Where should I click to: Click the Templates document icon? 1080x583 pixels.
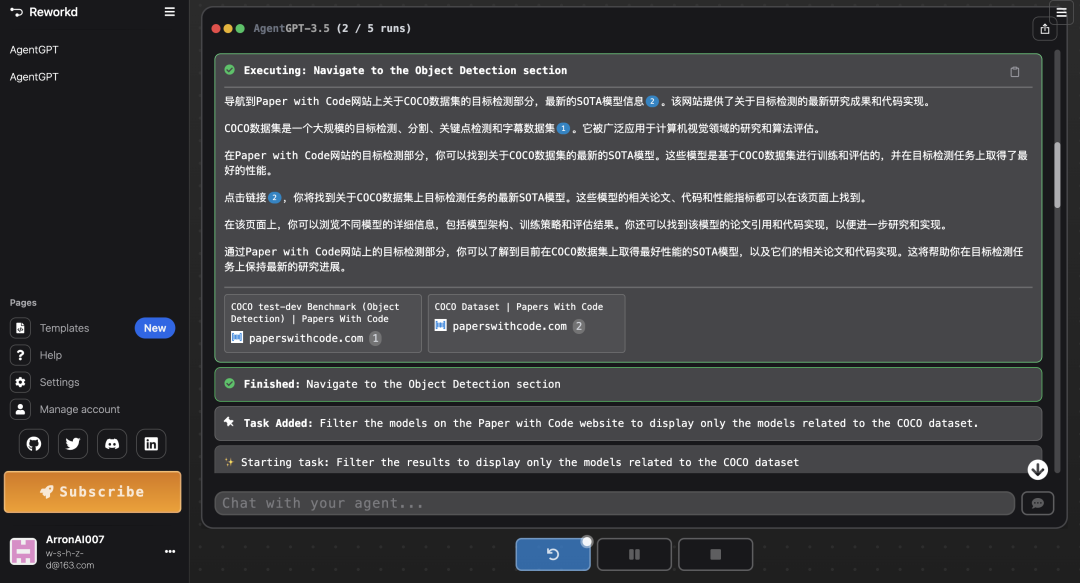20,328
